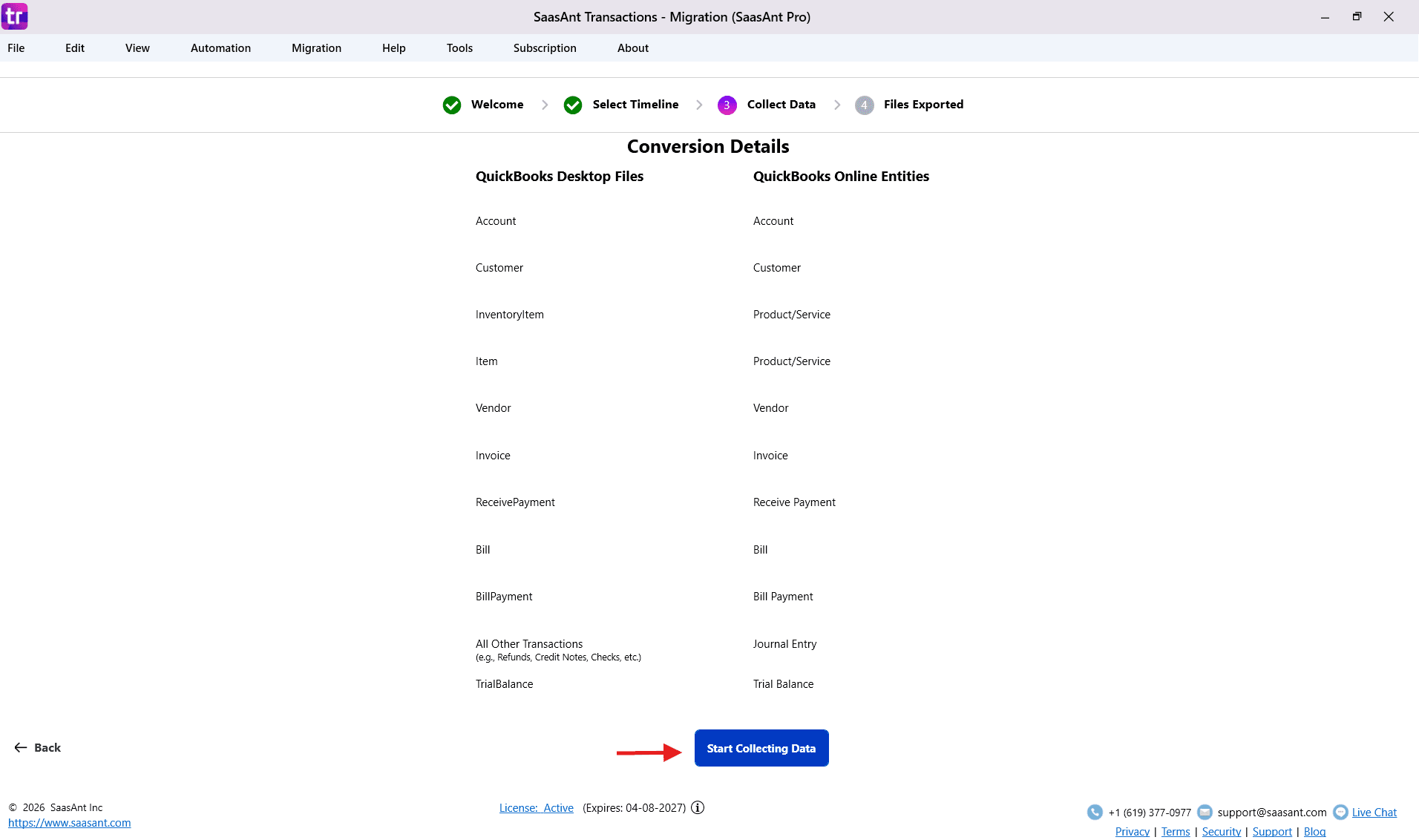Open the Blog link
The width and height of the screenshot is (1419, 840).
coord(1314,832)
